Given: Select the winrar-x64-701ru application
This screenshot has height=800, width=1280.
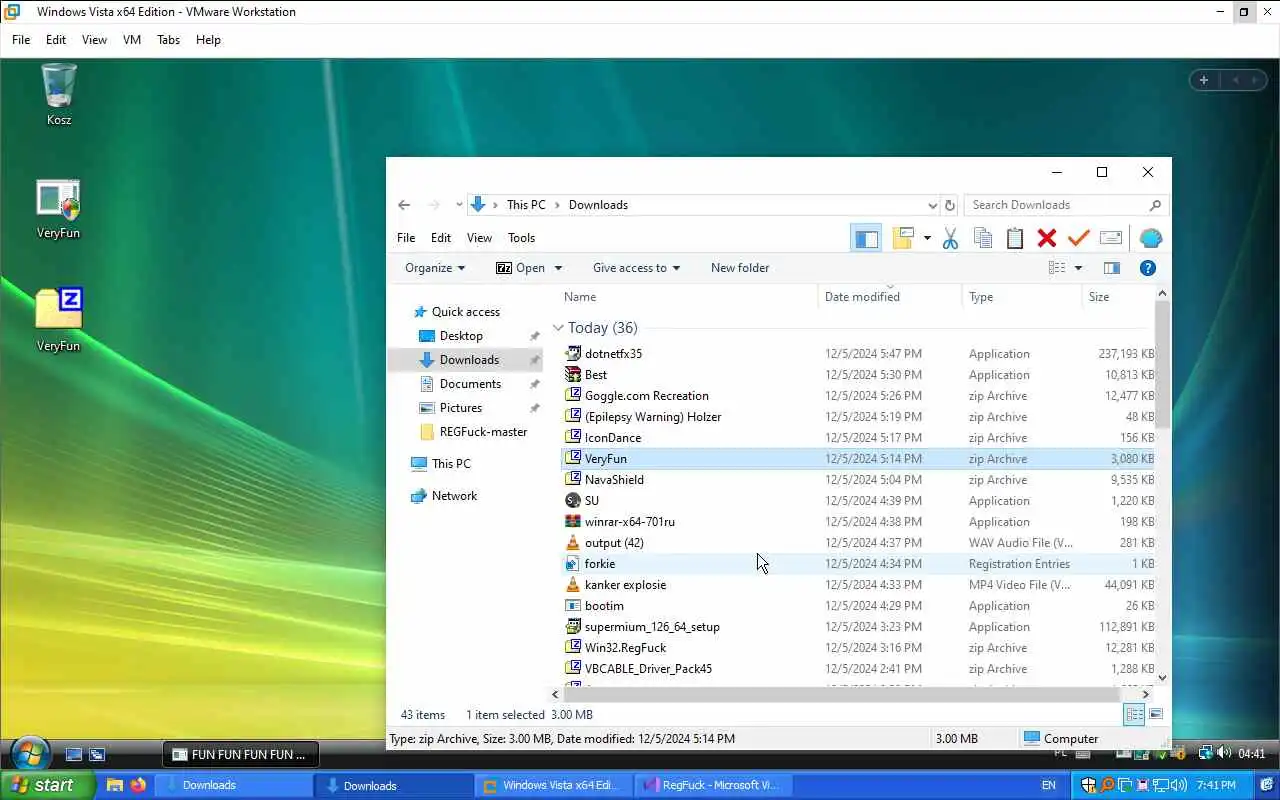Looking at the screenshot, I should pos(629,522).
